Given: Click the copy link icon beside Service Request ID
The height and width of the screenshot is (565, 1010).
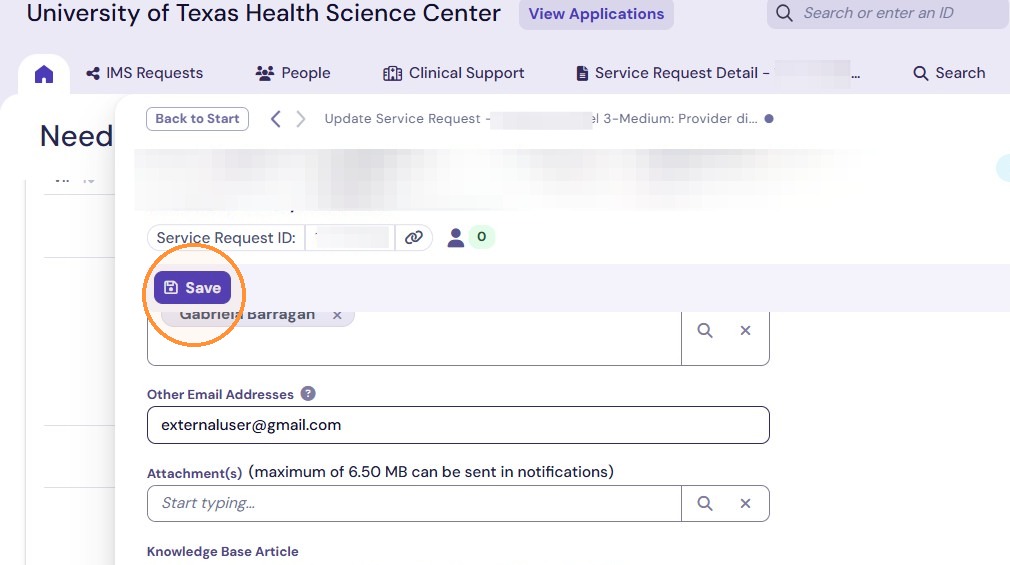Looking at the screenshot, I should pos(414,238).
